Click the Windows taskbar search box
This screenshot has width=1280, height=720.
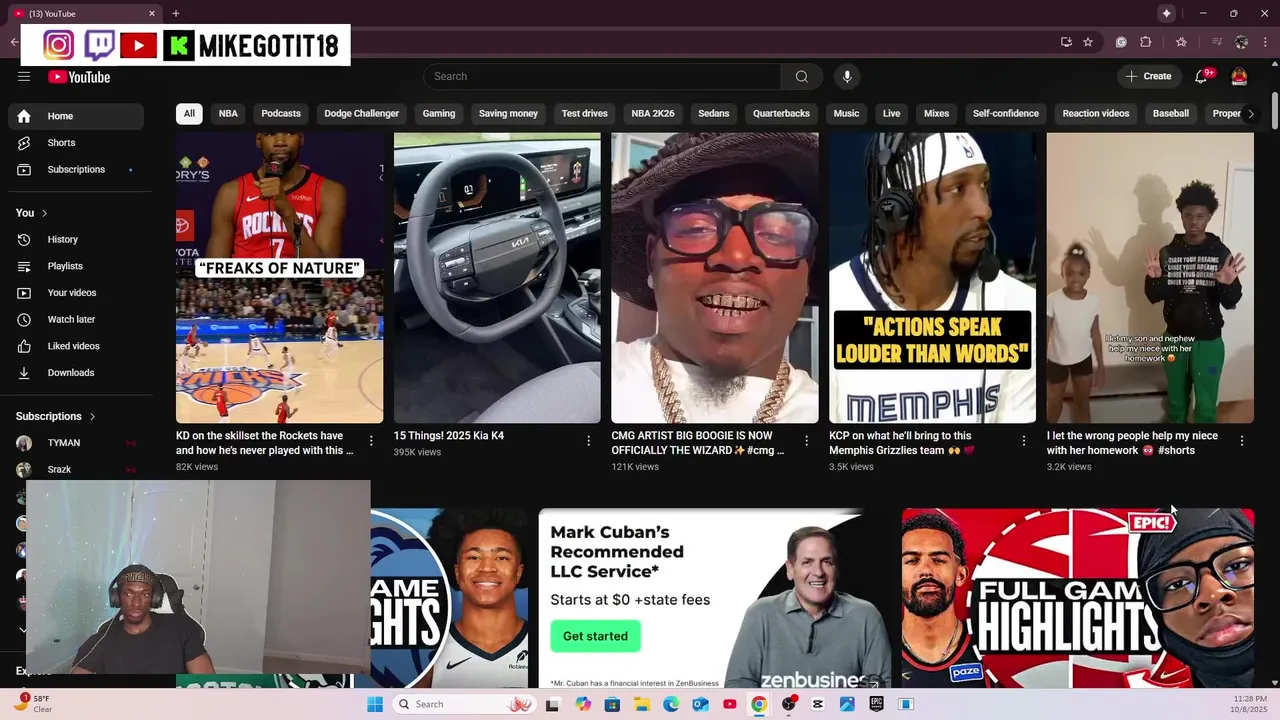464,704
